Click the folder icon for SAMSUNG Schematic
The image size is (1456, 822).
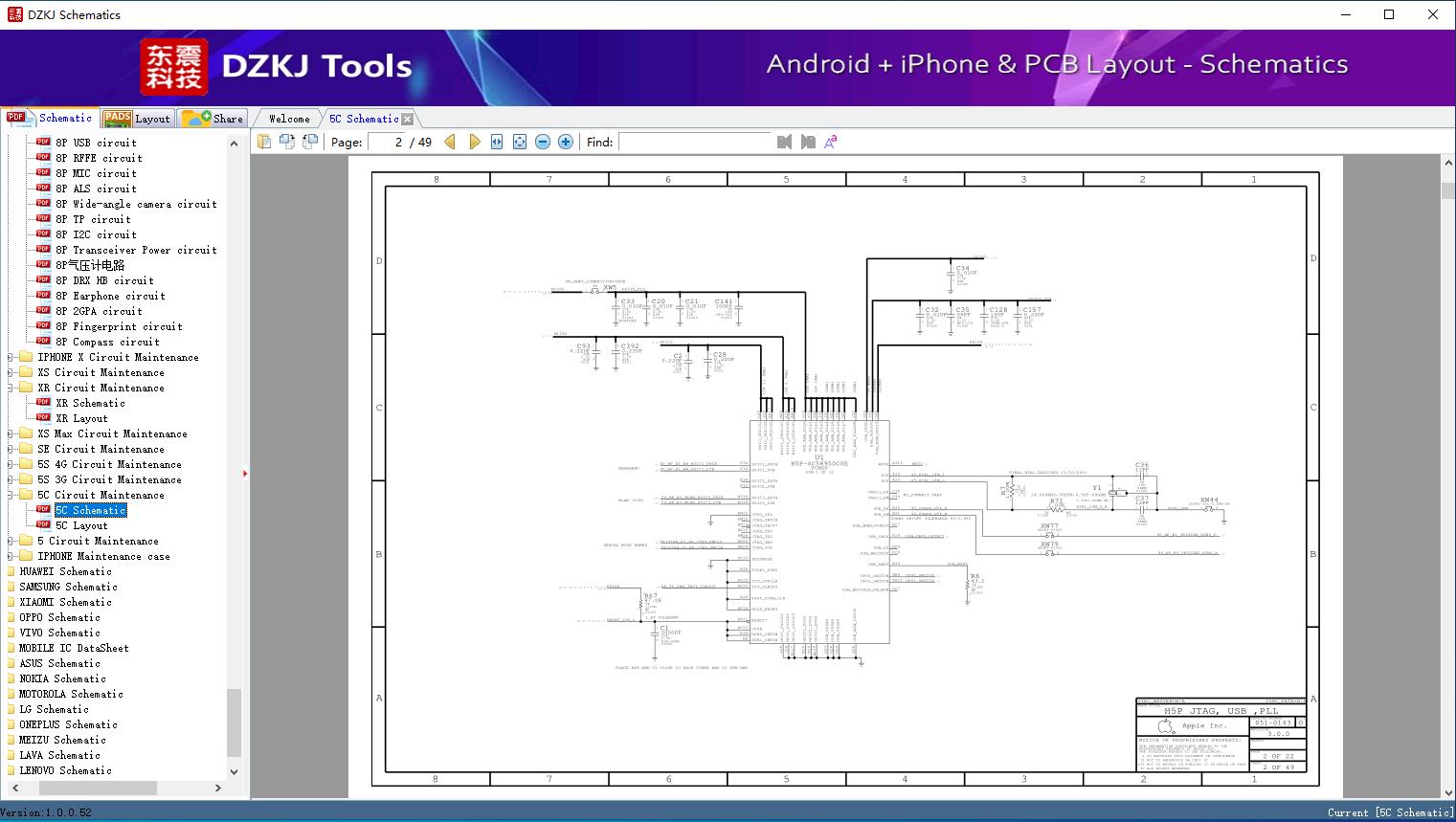click(x=11, y=587)
